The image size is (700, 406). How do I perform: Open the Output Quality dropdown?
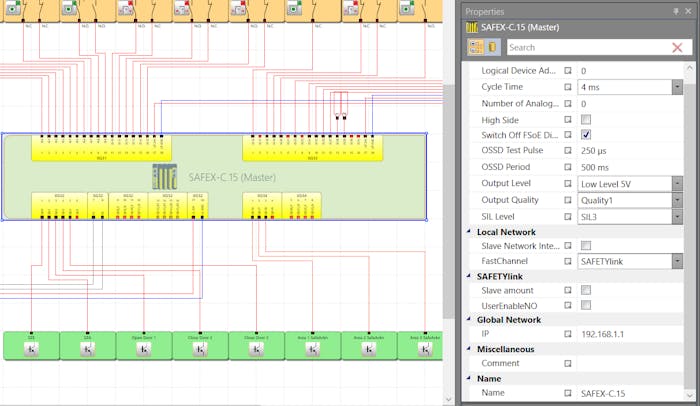click(677, 200)
